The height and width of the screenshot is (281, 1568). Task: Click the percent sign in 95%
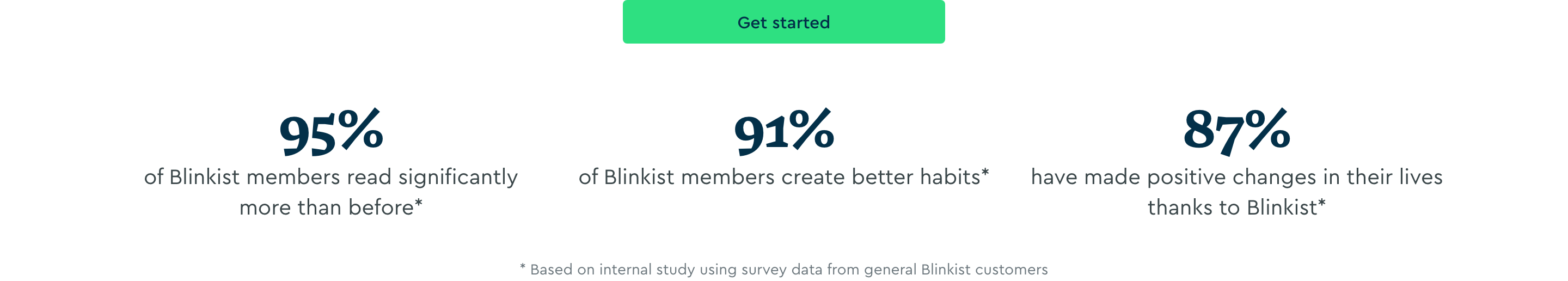point(360,129)
